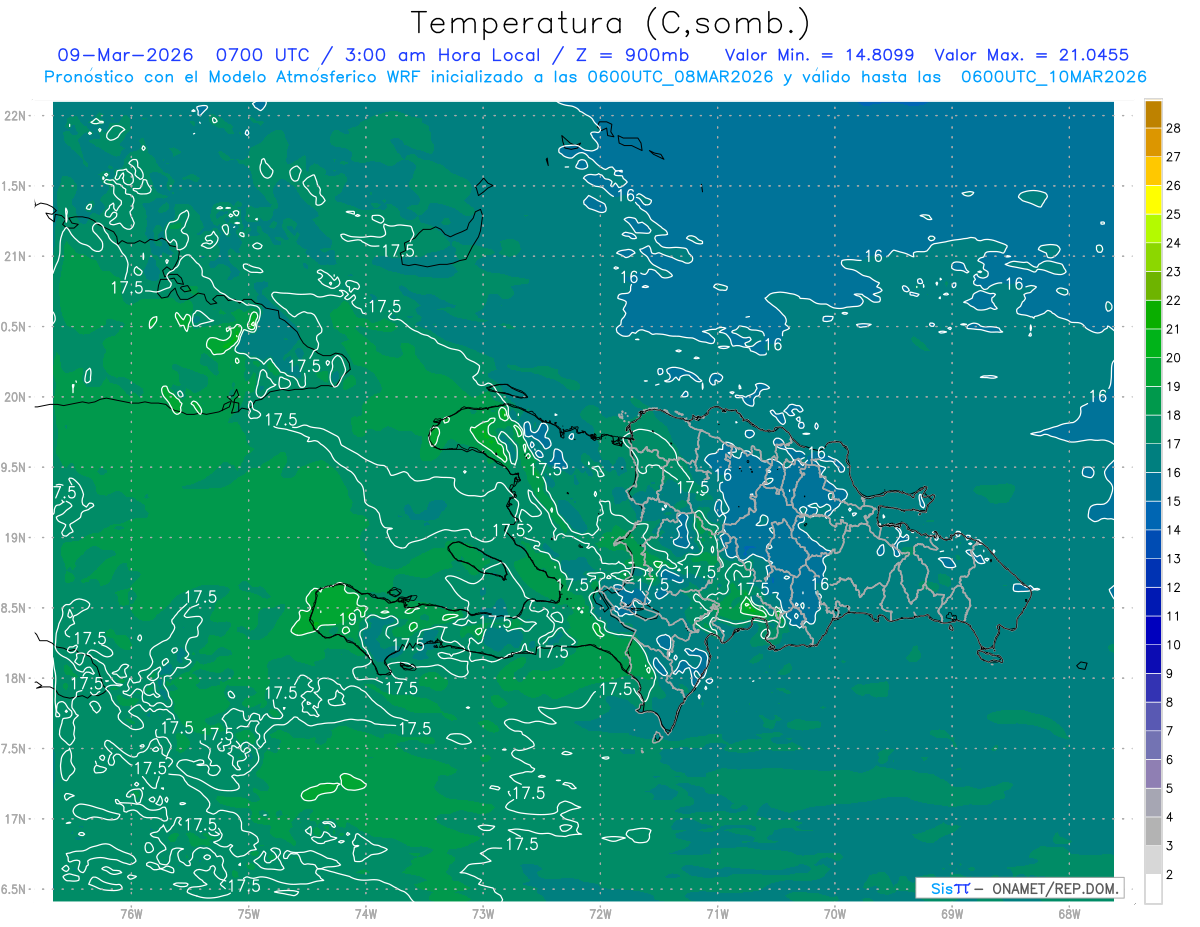Click the '22N' latitude axis label
This screenshot has width=1200, height=927.
click(x=14, y=115)
